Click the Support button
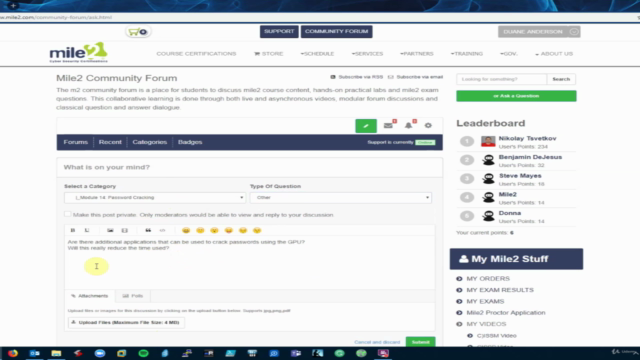640x360 pixels. coord(279,31)
